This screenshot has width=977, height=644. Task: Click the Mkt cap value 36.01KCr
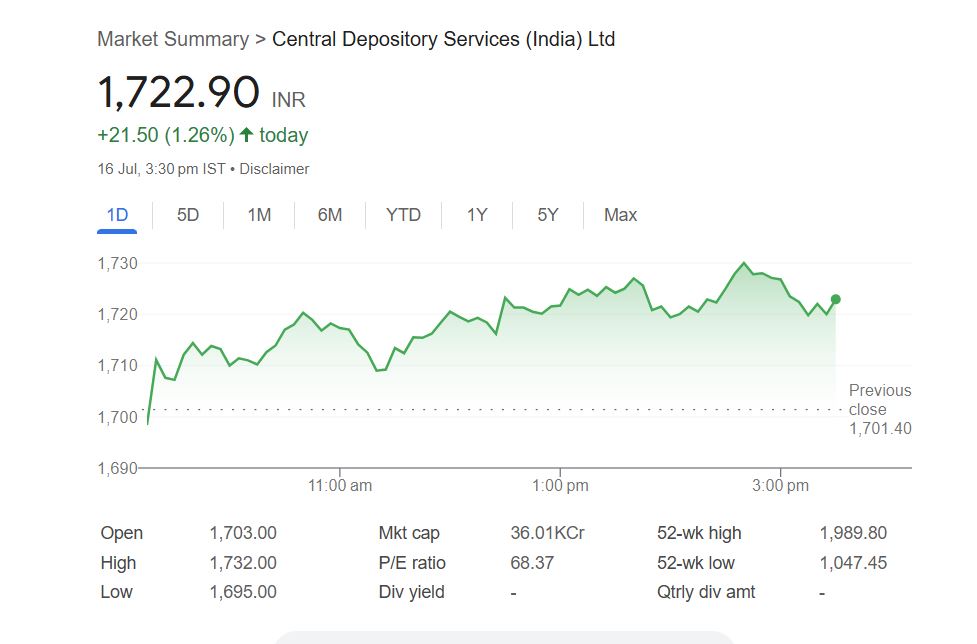[547, 533]
